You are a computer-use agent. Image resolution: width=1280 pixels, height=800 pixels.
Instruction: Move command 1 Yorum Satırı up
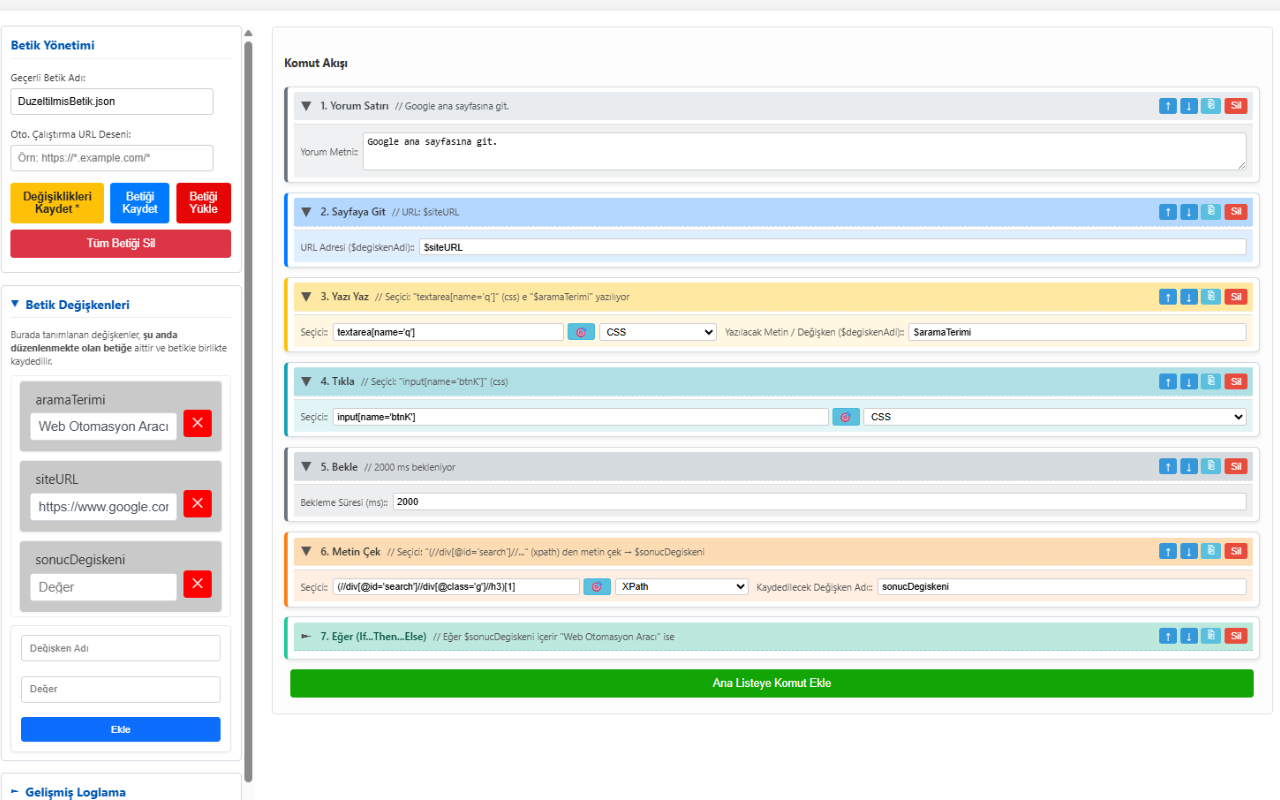point(1168,106)
